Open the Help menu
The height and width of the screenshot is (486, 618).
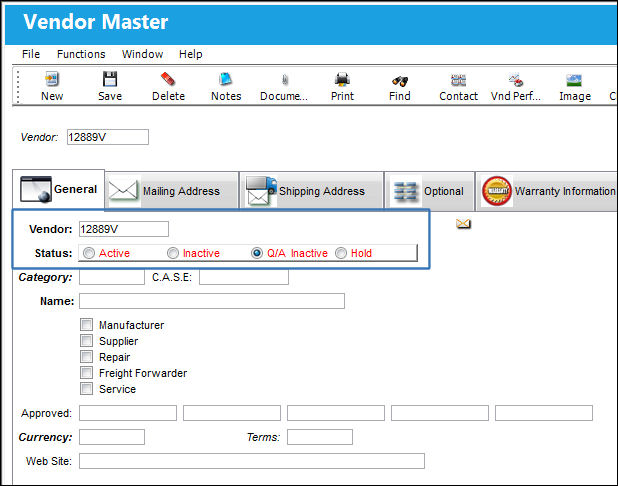190,54
